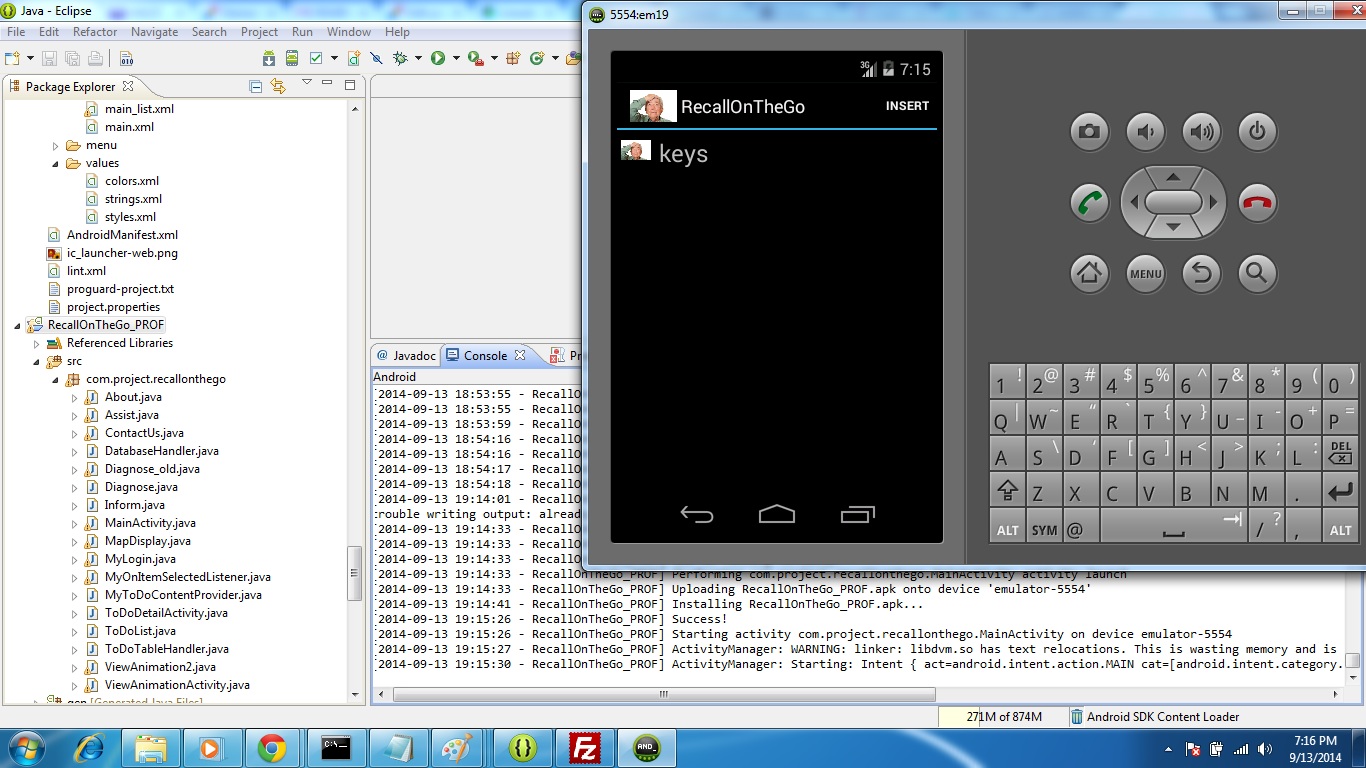1366x768 pixels.
Task: Click emulator search button
Action: coord(1257,273)
